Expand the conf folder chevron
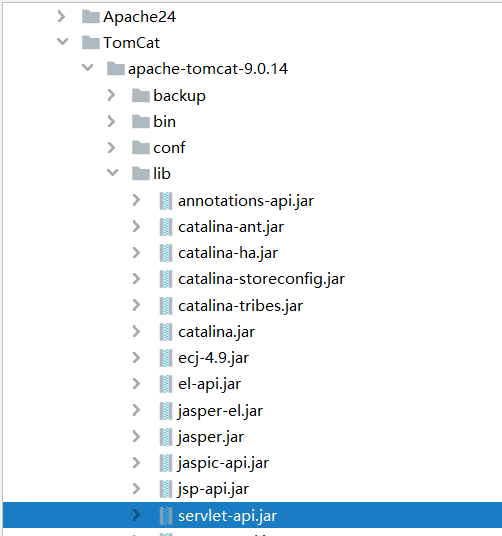This screenshot has height=536, width=502. 111,148
